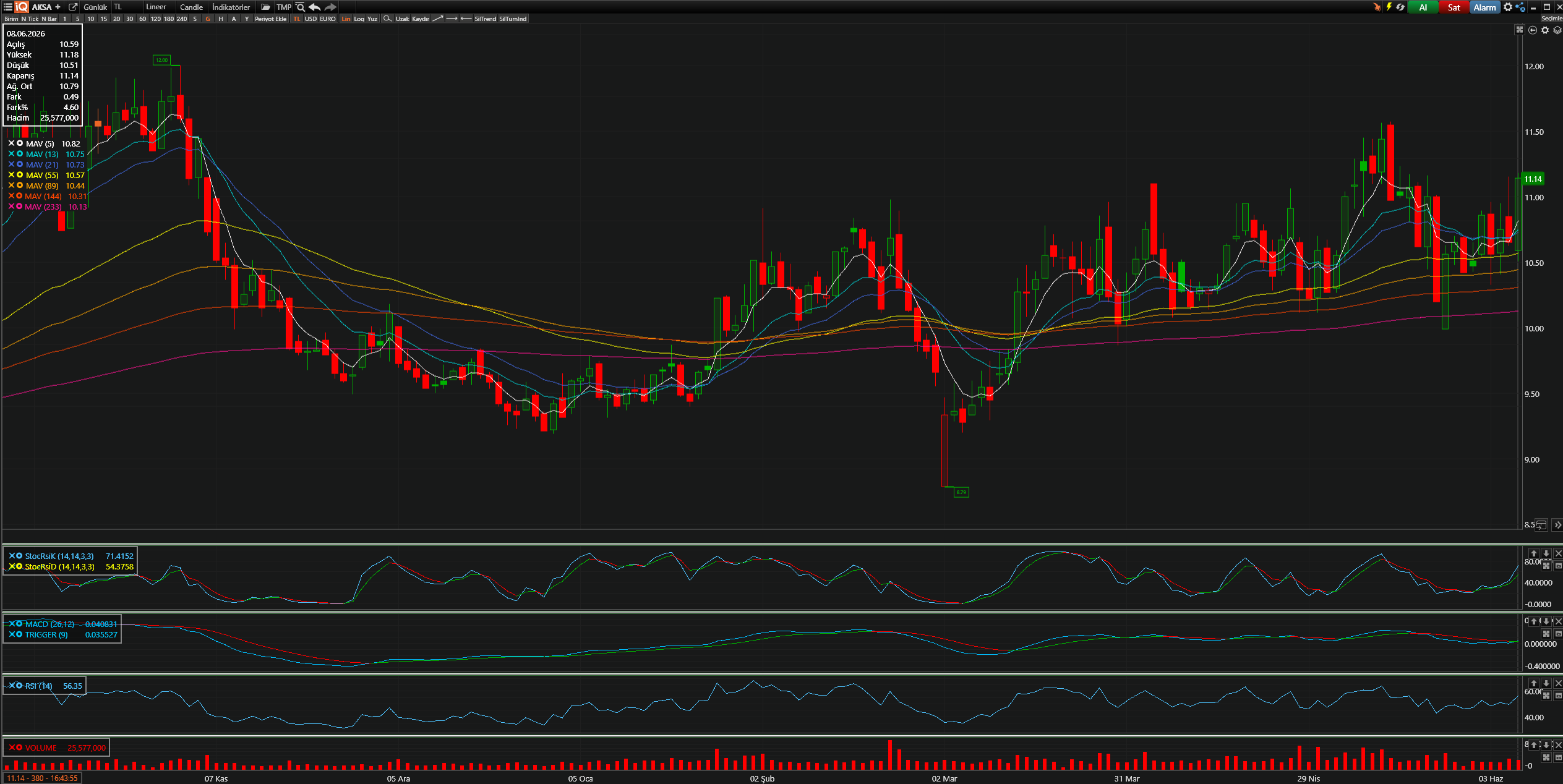Click the chart grid layout icon
The image size is (1563, 784).
[x=1519, y=30]
